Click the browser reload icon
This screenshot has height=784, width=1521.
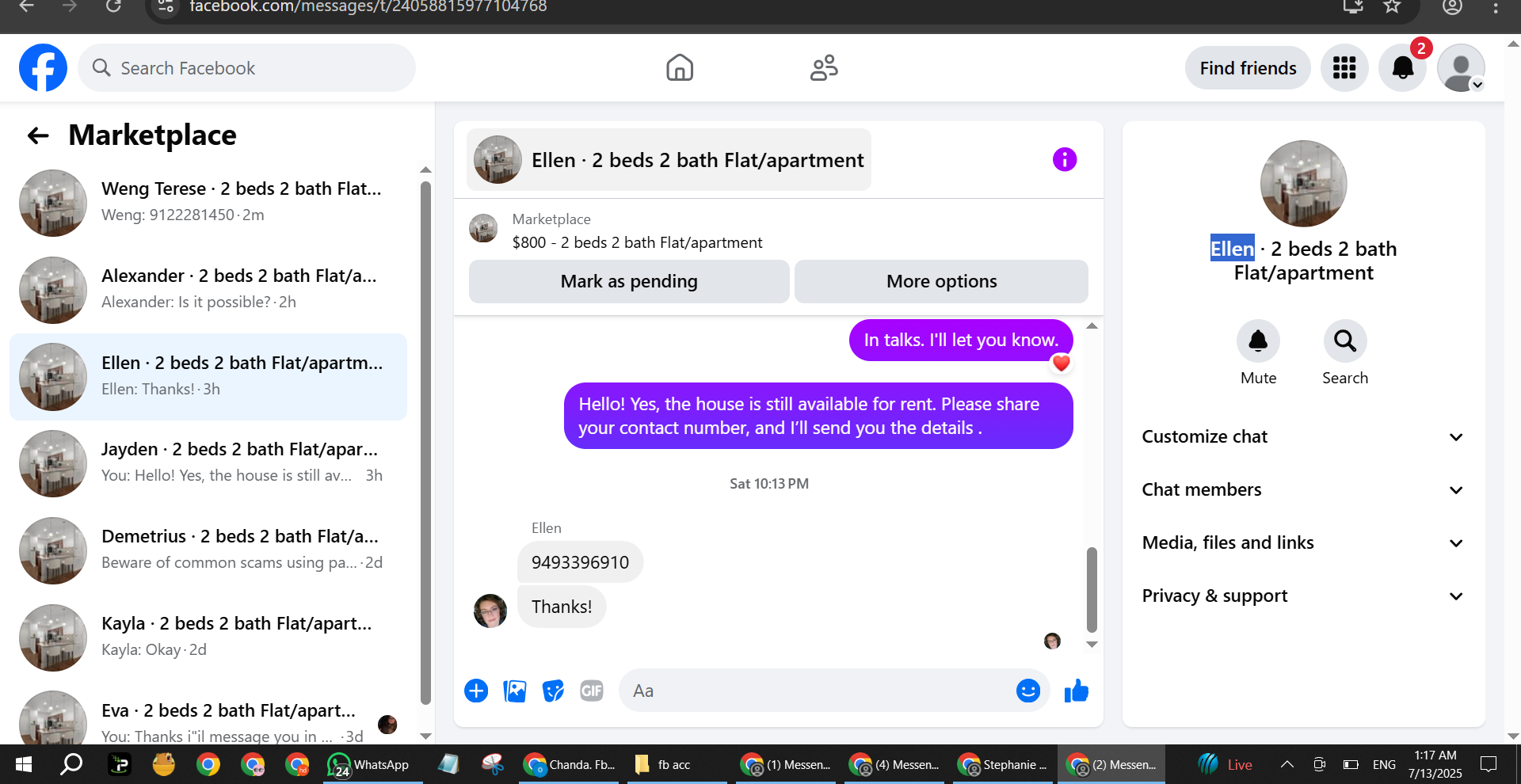[x=113, y=7]
